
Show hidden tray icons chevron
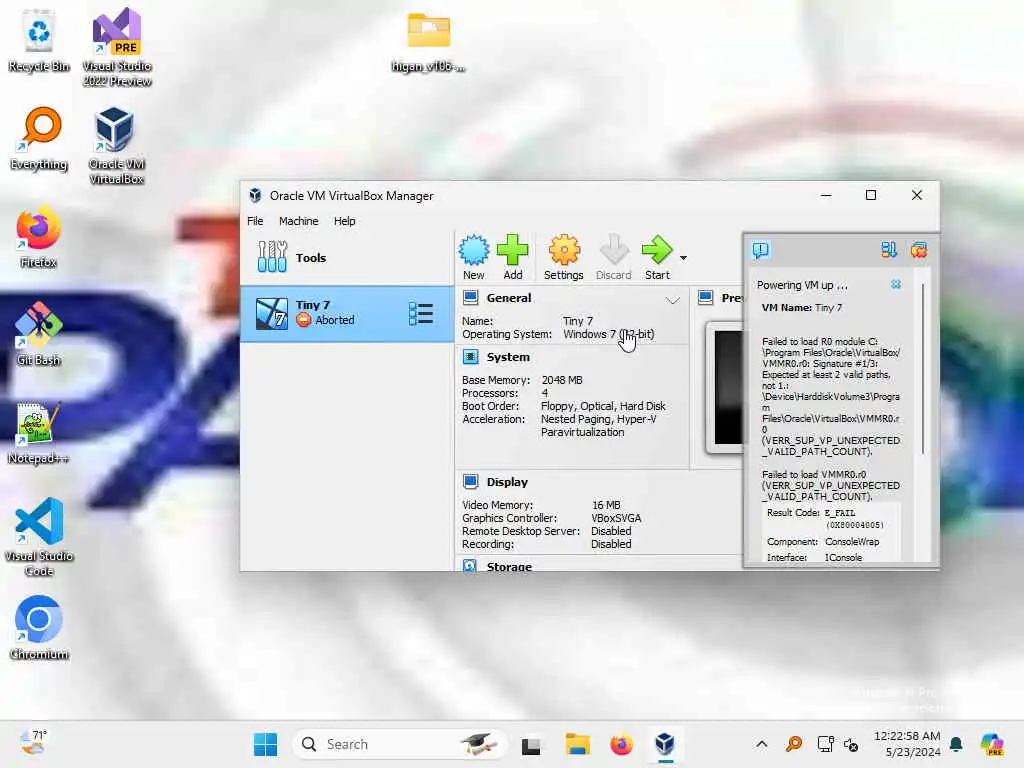pos(761,744)
